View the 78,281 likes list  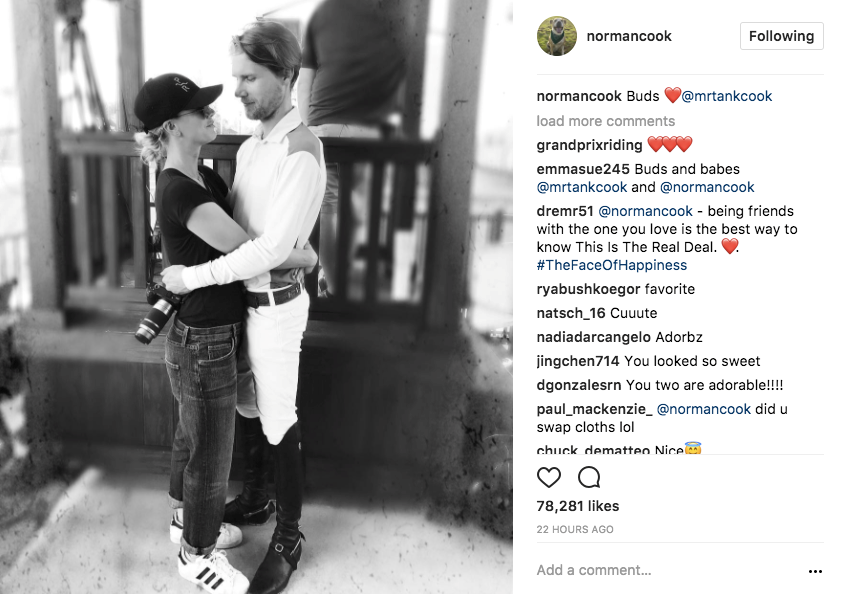[577, 506]
